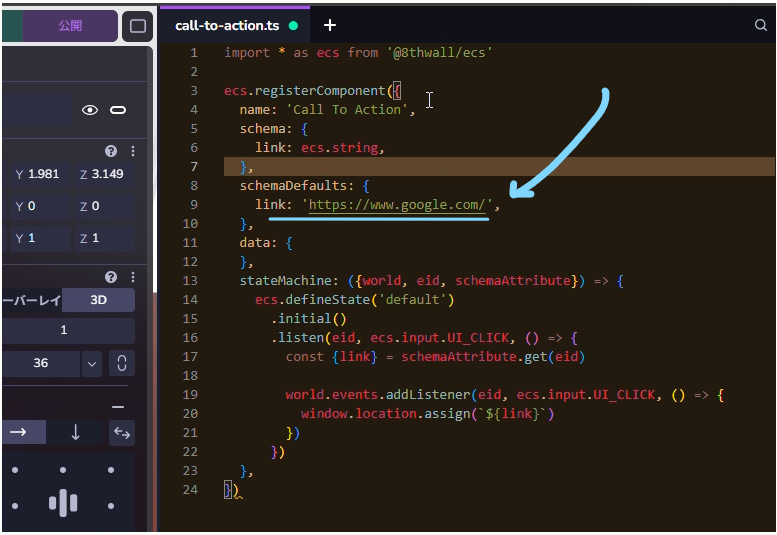Choose top-center alignment dot

63,470
